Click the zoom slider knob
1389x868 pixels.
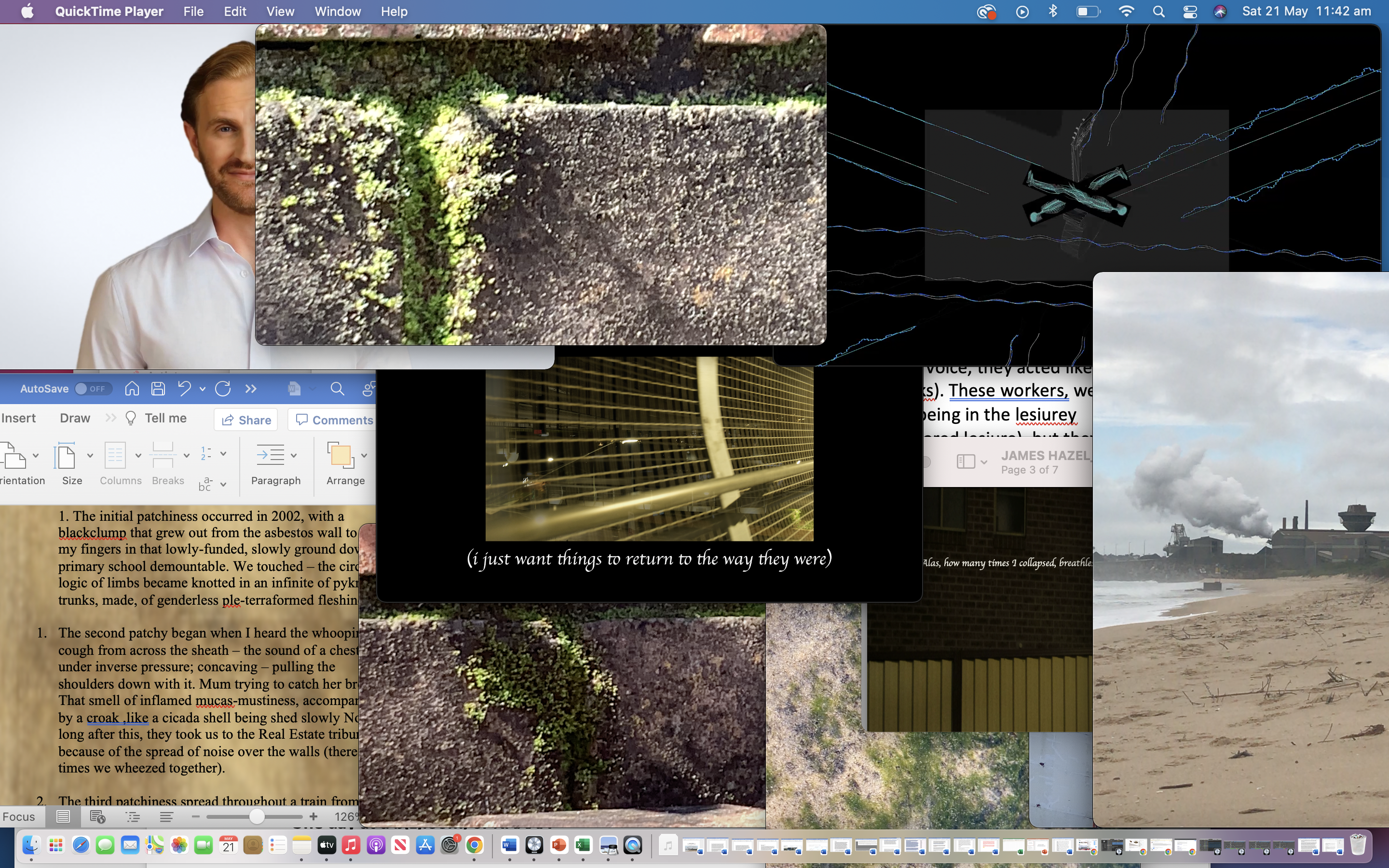(x=257, y=816)
